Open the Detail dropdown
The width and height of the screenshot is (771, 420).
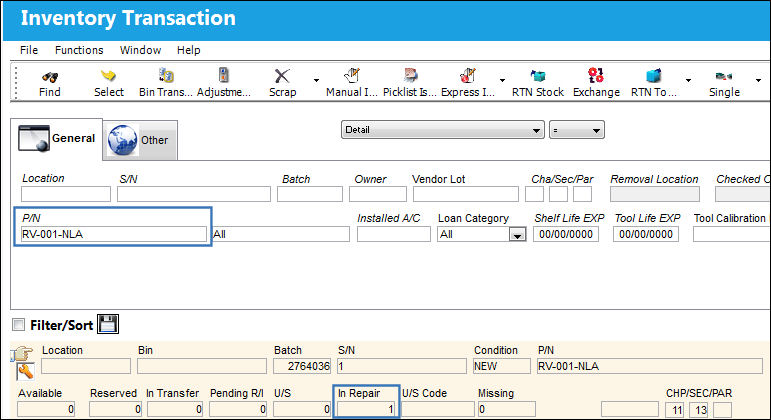(x=443, y=130)
